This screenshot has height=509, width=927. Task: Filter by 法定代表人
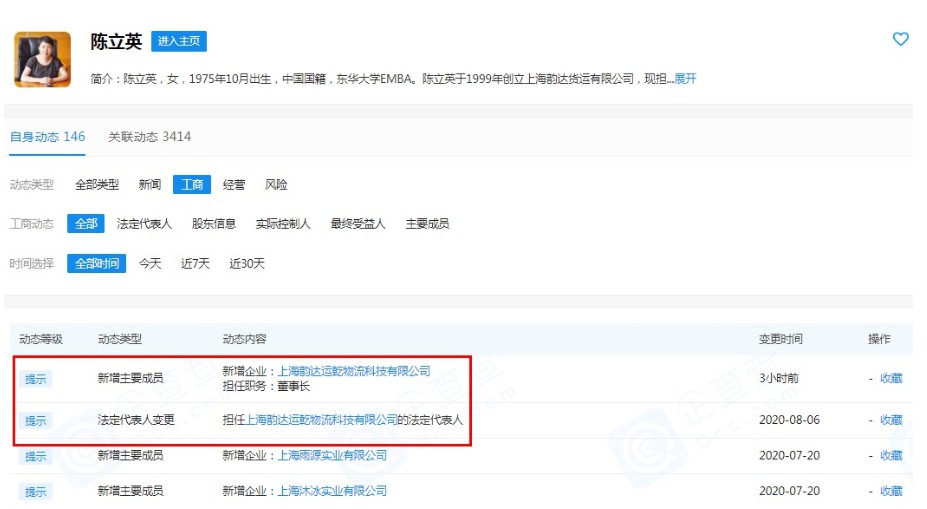[x=144, y=224]
